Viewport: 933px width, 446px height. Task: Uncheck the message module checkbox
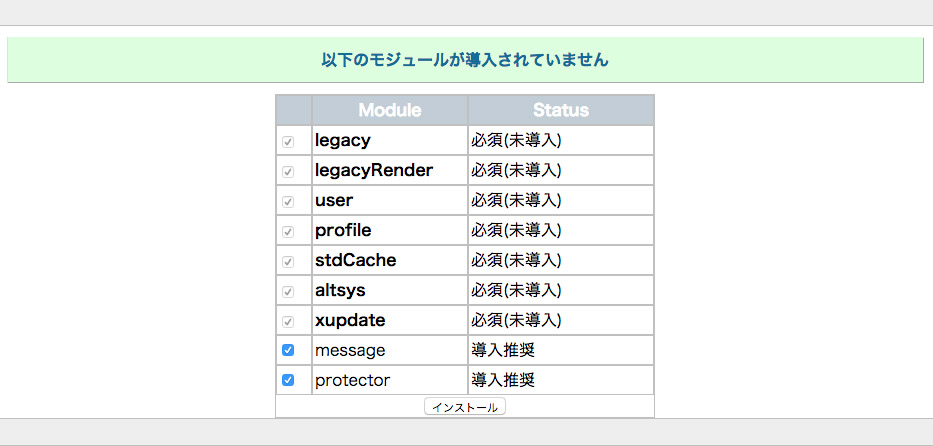pyautogui.click(x=288, y=350)
